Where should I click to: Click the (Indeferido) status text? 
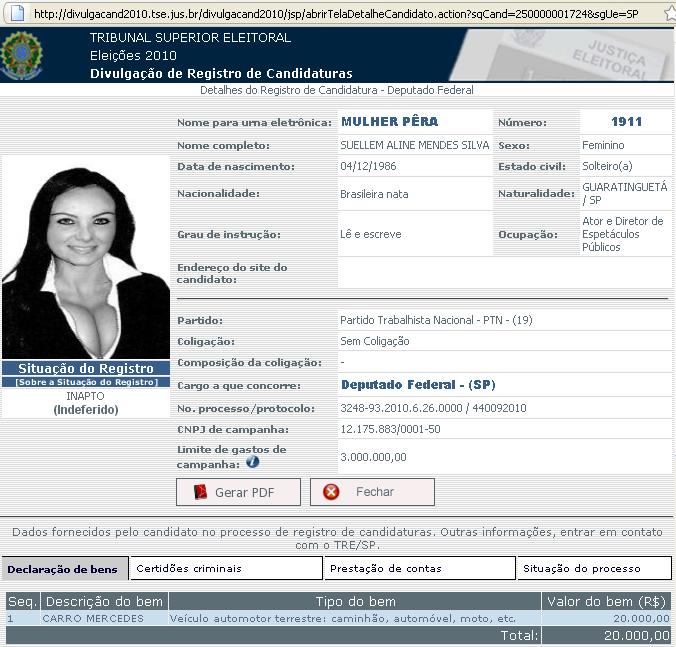pyautogui.click(x=86, y=409)
